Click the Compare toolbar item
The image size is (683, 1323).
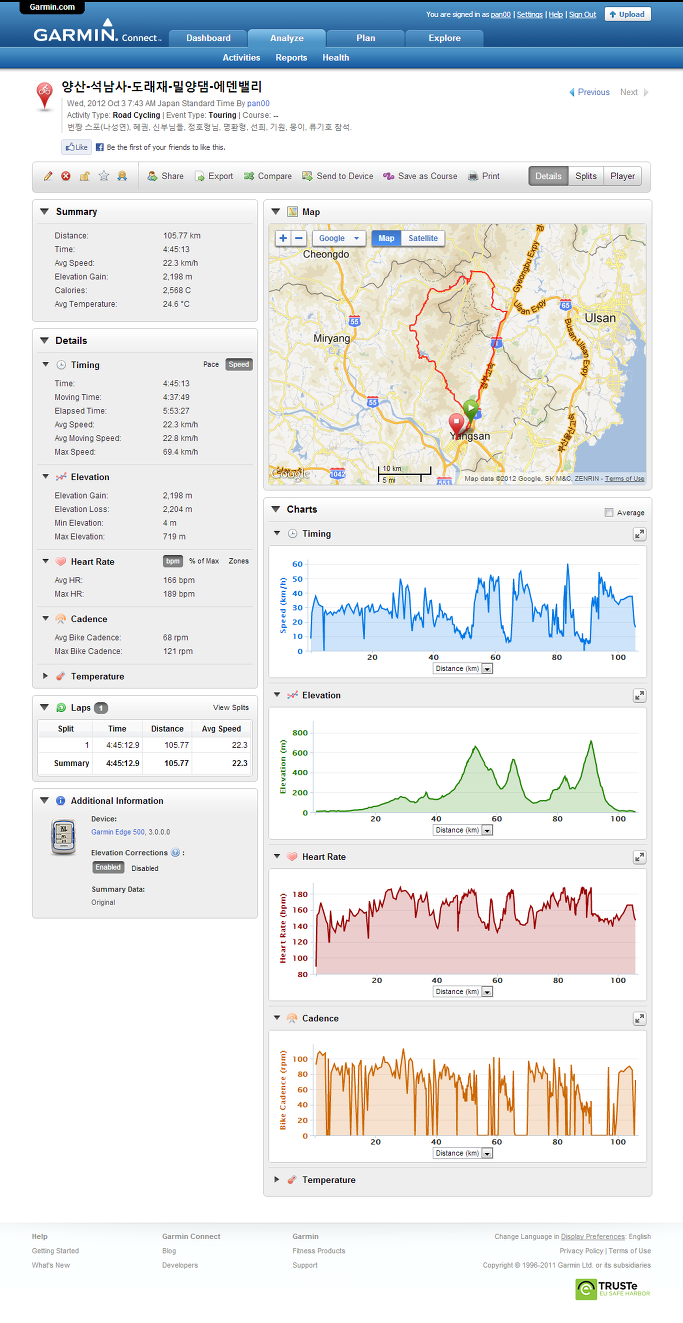(x=268, y=176)
